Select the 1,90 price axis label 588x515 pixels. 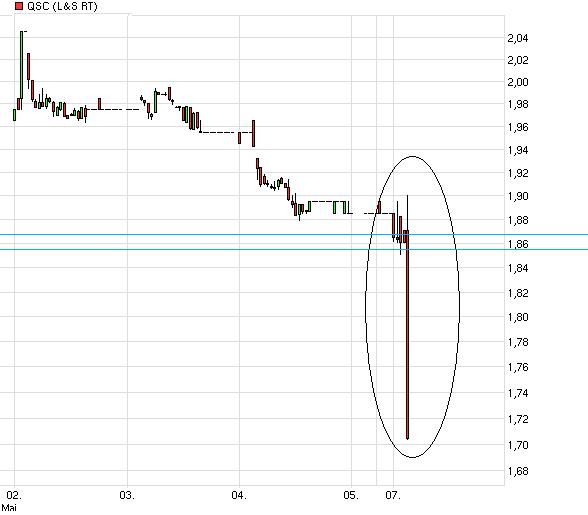tap(518, 196)
